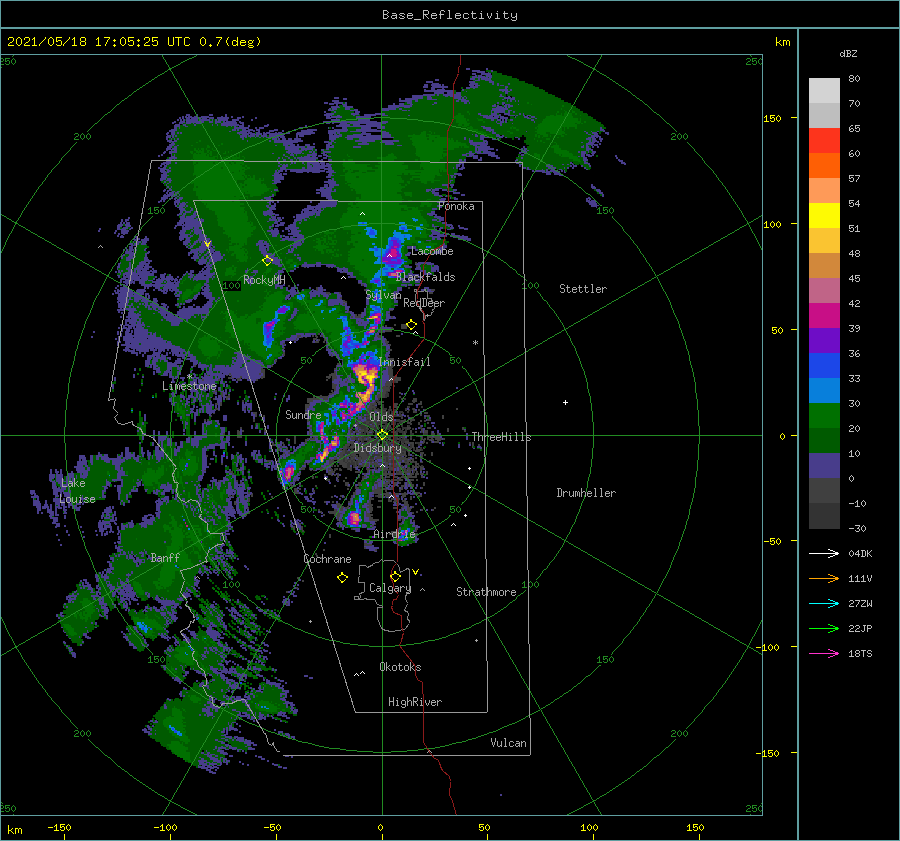Screen dimensions: 900x841
Task: Select the yellow diamond marker right of Cochrane
Action: click(342, 578)
